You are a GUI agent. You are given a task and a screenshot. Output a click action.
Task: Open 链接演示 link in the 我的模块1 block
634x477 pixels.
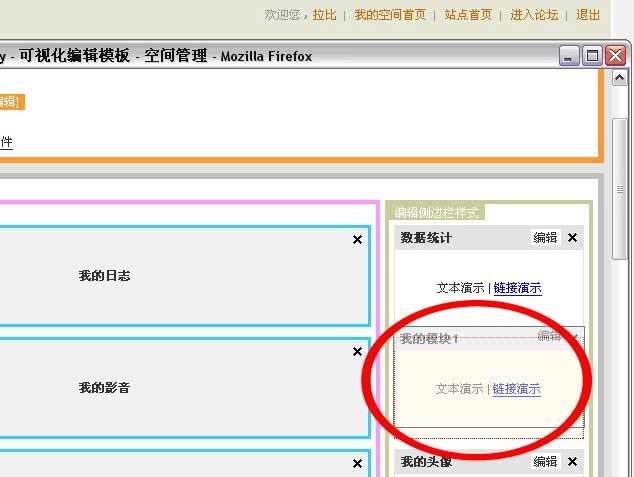tap(517, 389)
